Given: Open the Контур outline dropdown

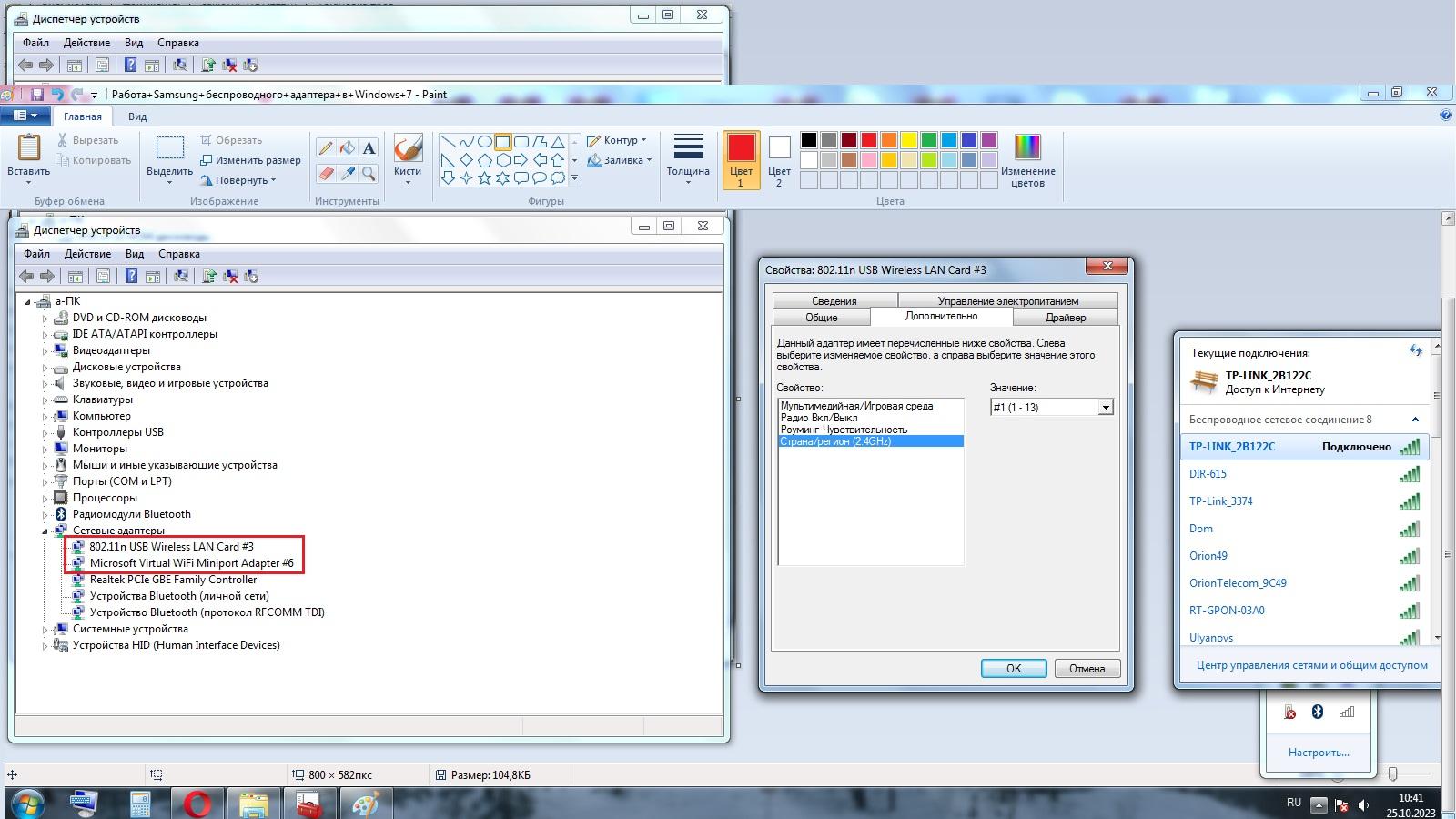Looking at the screenshot, I should 617,140.
